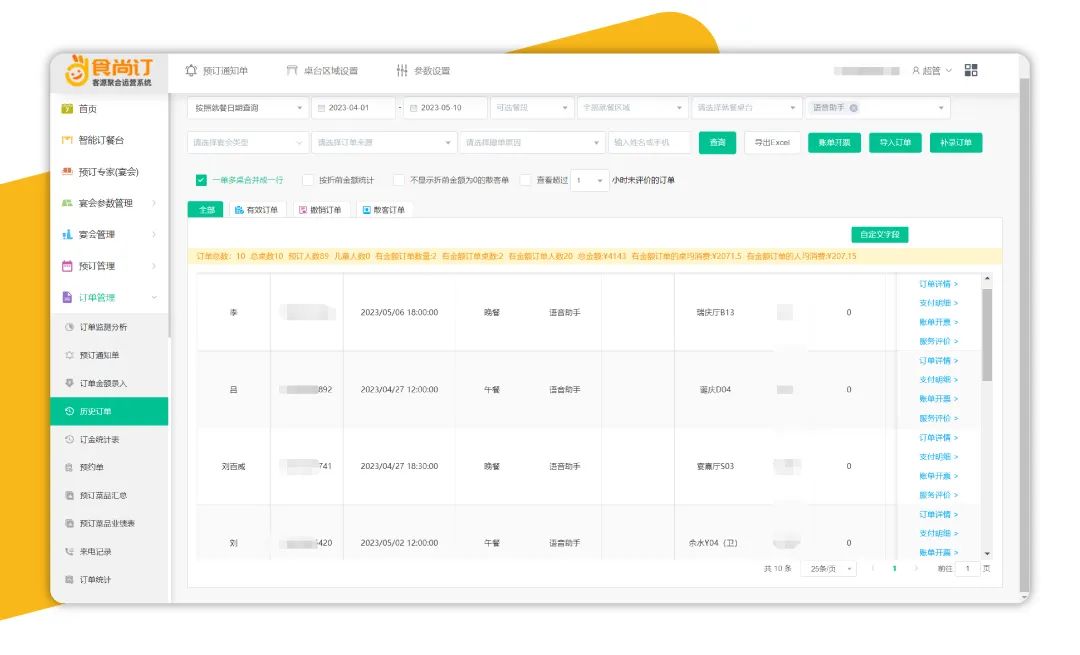This screenshot has width=1080, height=655.
Task: Expand the 预订管理 sidebar menu
Action: (109, 266)
